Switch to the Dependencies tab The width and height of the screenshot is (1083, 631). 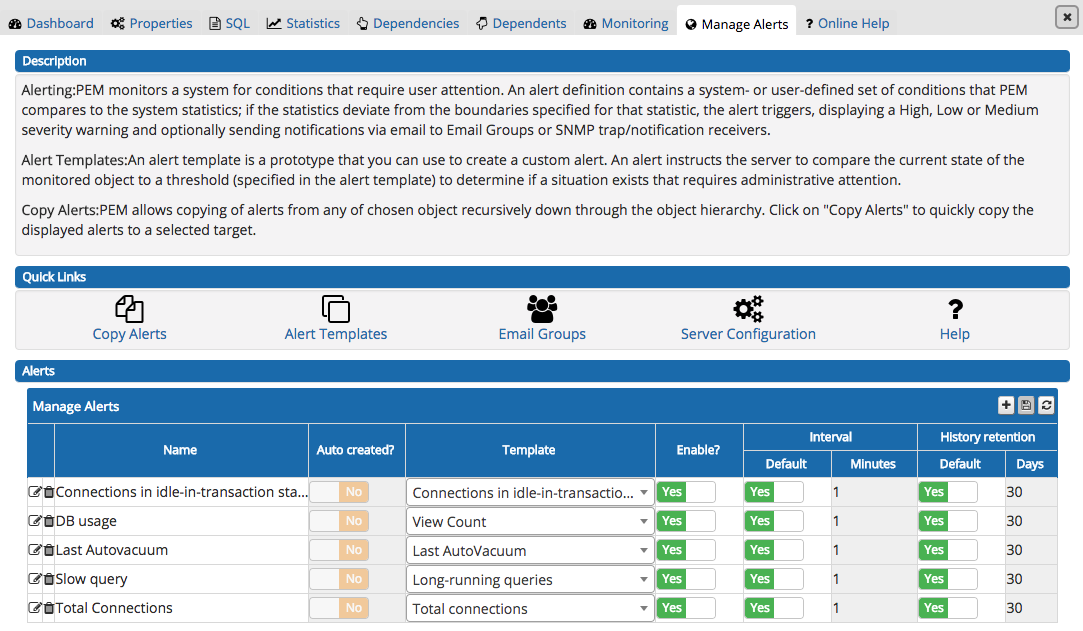pyautogui.click(x=408, y=23)
